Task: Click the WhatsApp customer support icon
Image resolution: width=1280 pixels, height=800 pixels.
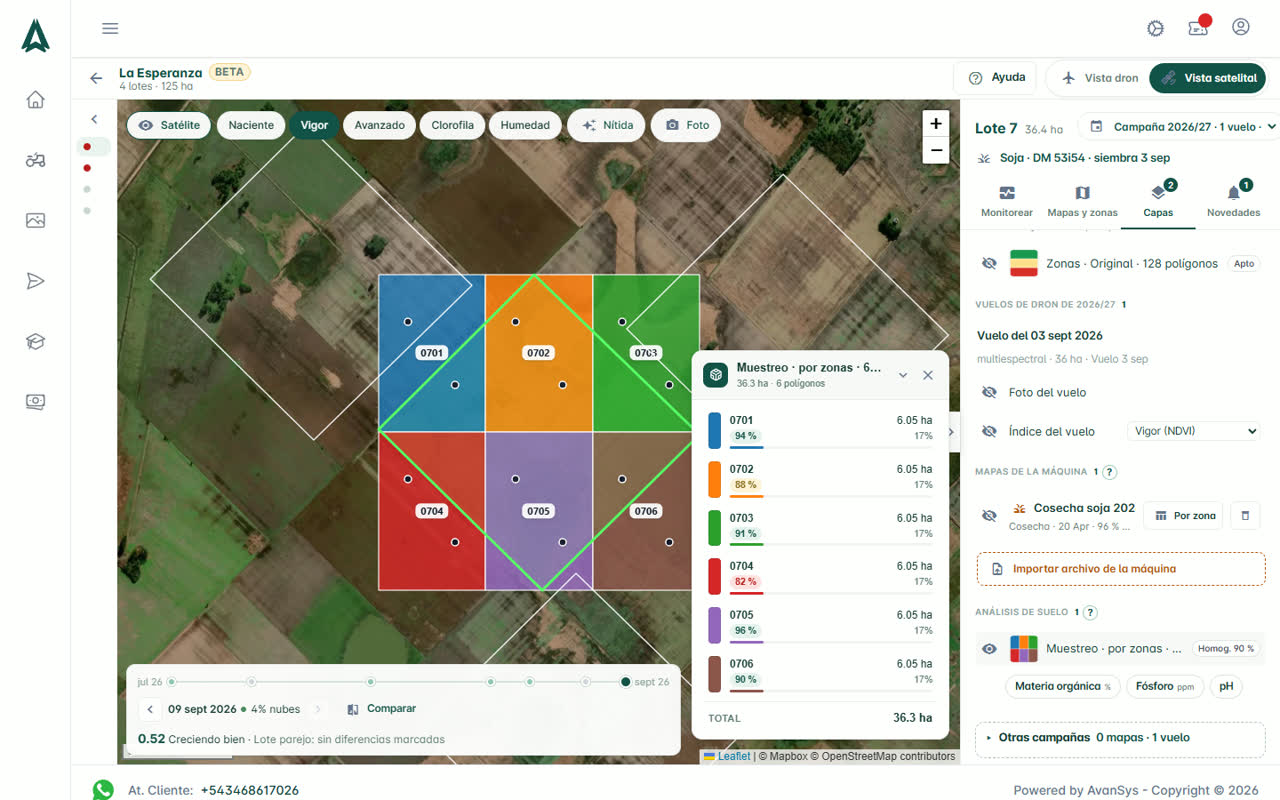Action: (x=103, y=790)
